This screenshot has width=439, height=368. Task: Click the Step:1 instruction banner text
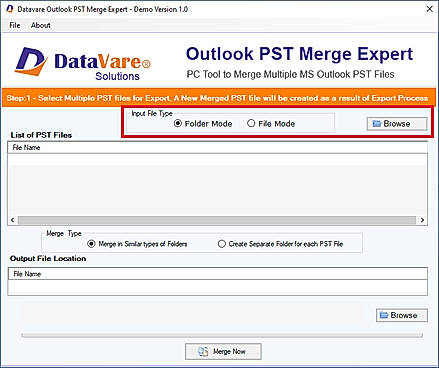click(217, 98)
